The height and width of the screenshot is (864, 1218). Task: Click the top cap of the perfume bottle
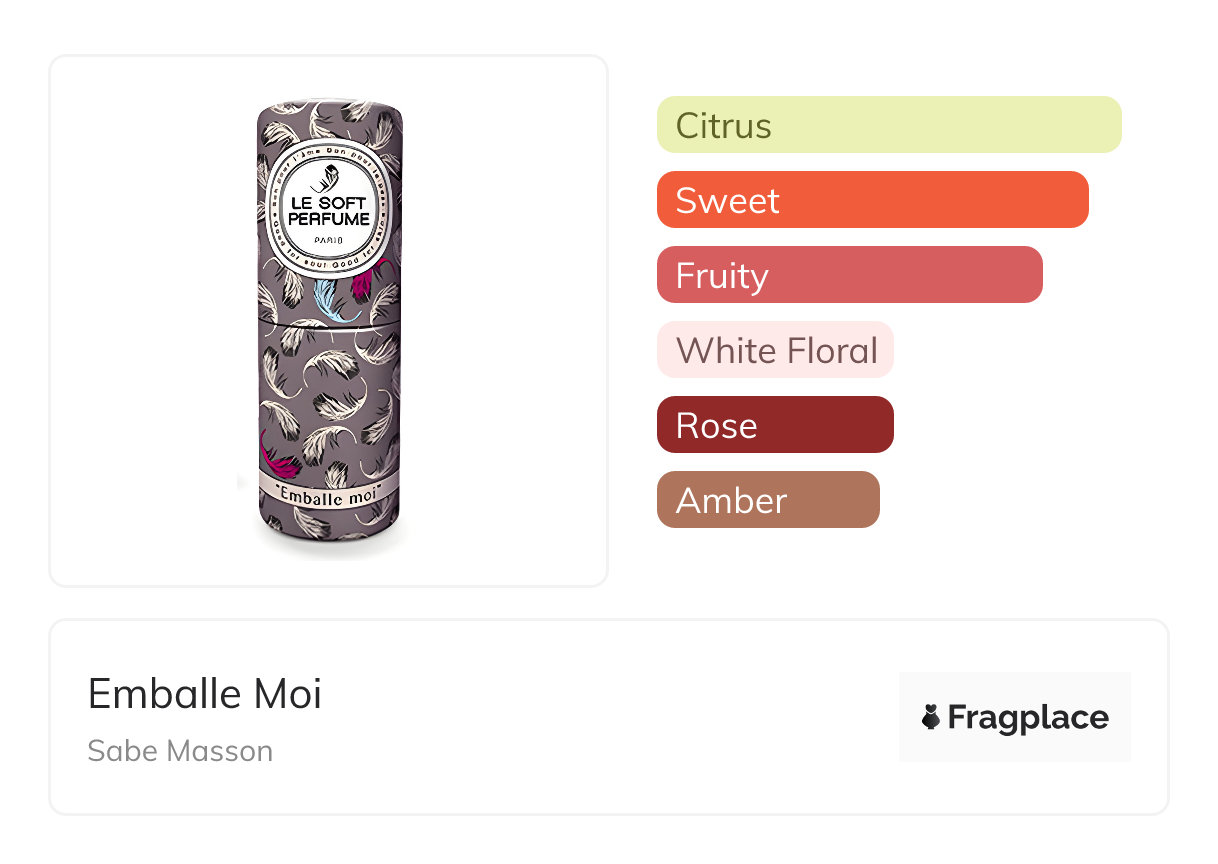point(329,110)
